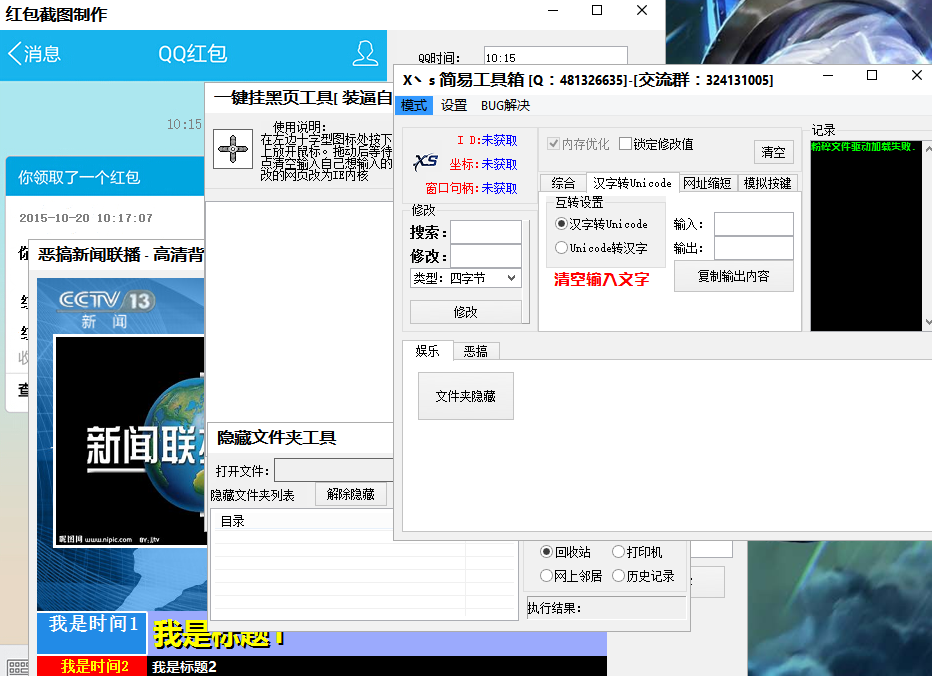
Task: Click the green log message in 记录 panel
Action: [x=864, y=146]
